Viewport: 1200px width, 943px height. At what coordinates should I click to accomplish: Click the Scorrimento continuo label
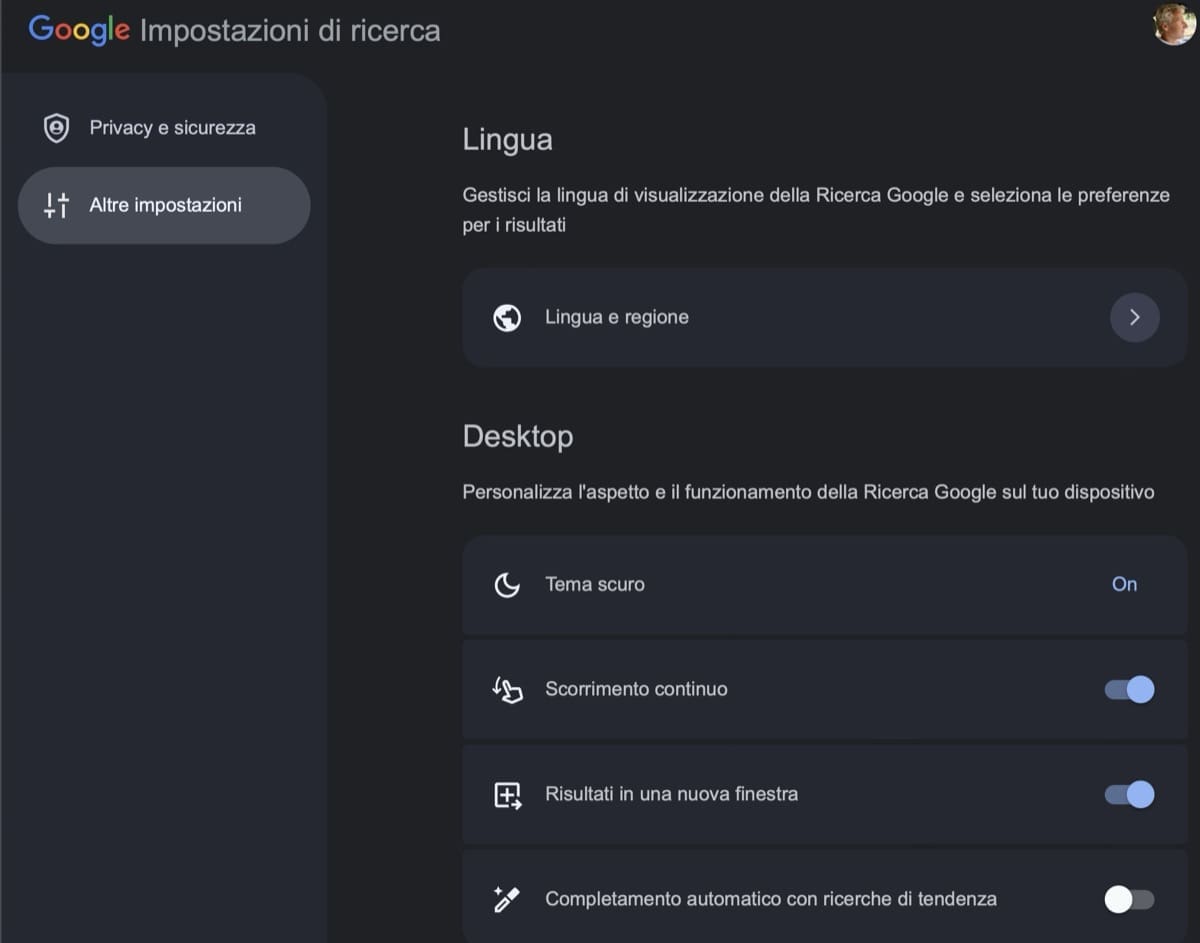(636, 689)
